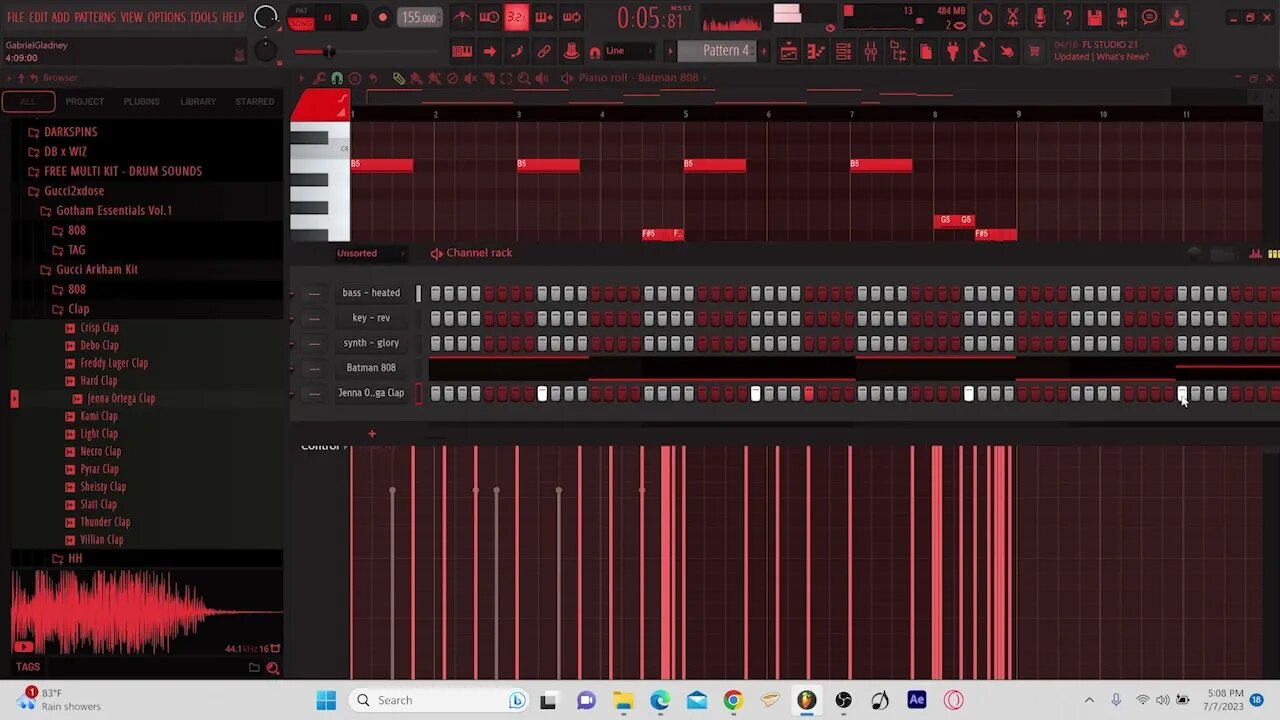Screen dimensions: 1280x720
Task: Click the key - rev channel button
Action: pos(371,318)
